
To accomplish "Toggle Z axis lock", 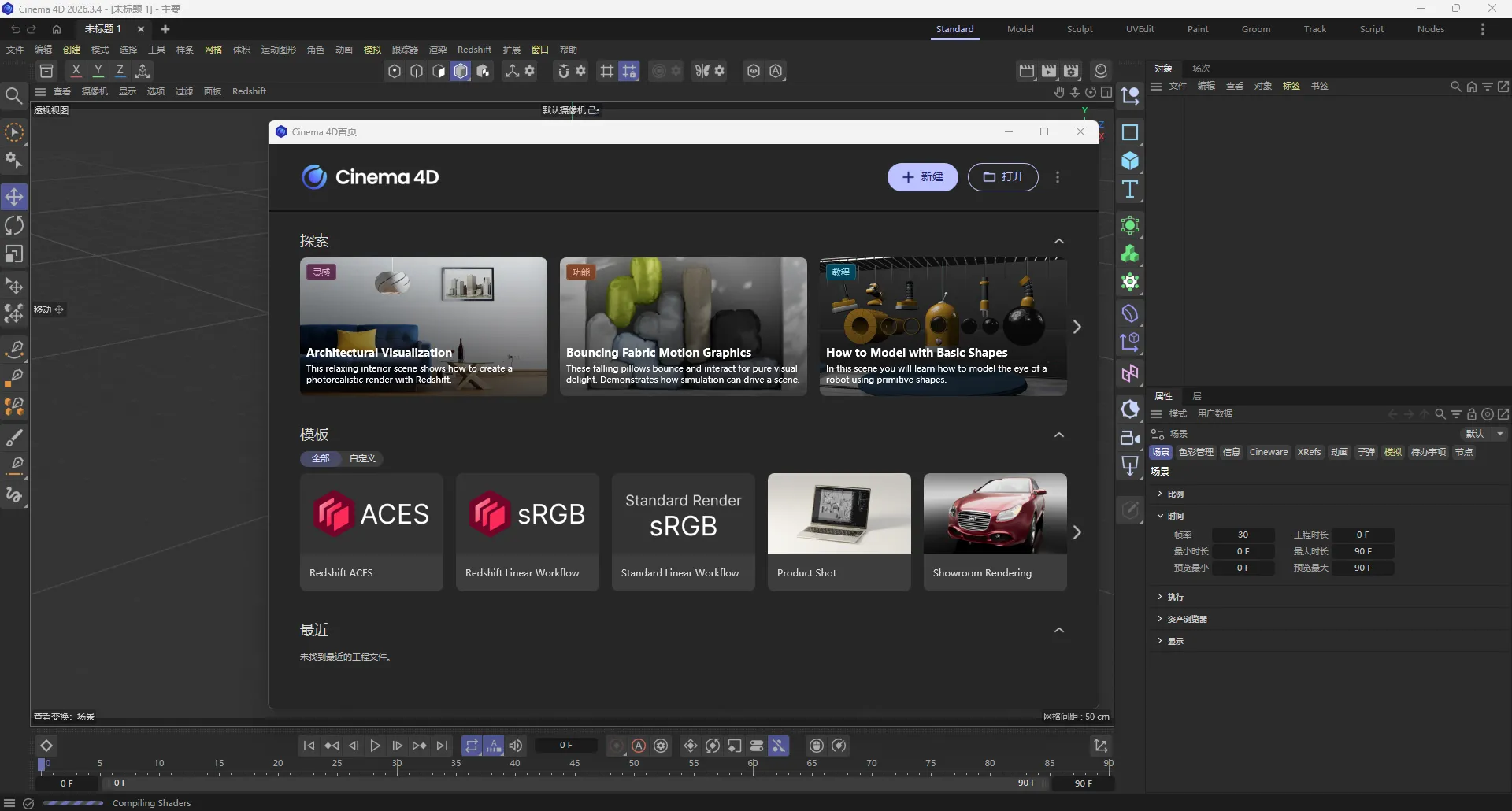I will click(x=120, y=71).
